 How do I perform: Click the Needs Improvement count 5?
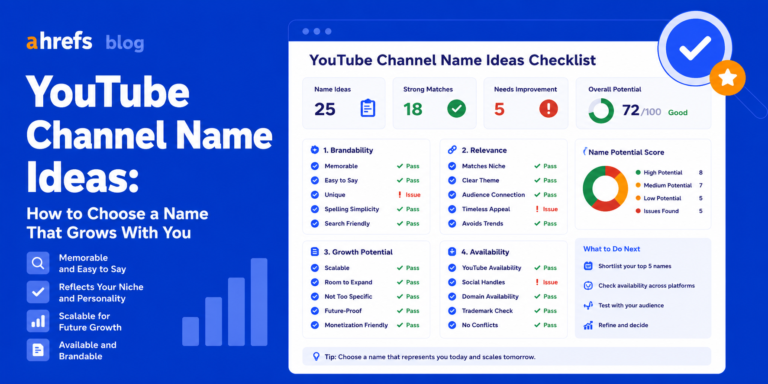(x=499, y=110)
